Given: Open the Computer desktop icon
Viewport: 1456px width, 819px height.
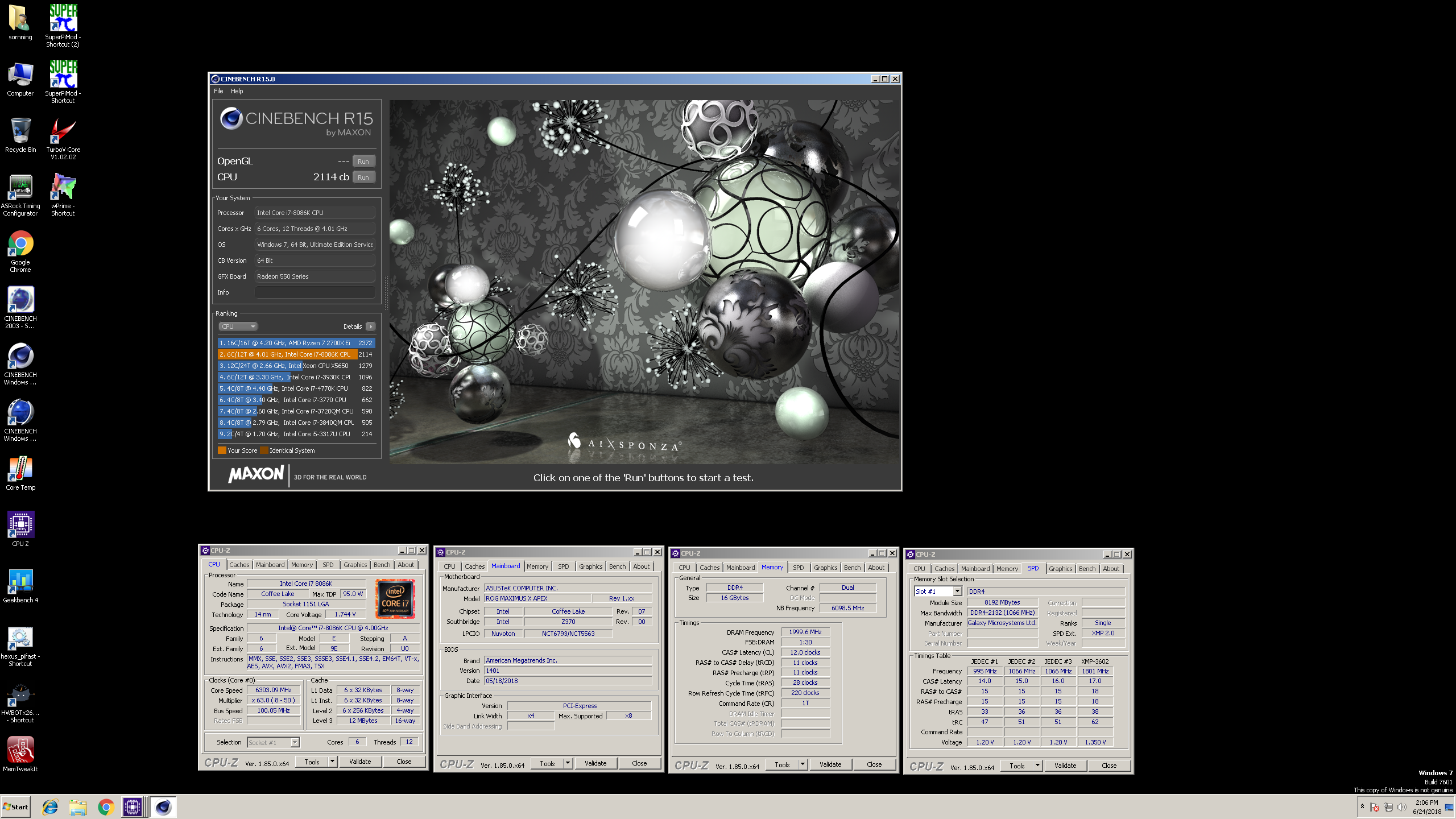Looking at the screenshot, I should point(20,80).
